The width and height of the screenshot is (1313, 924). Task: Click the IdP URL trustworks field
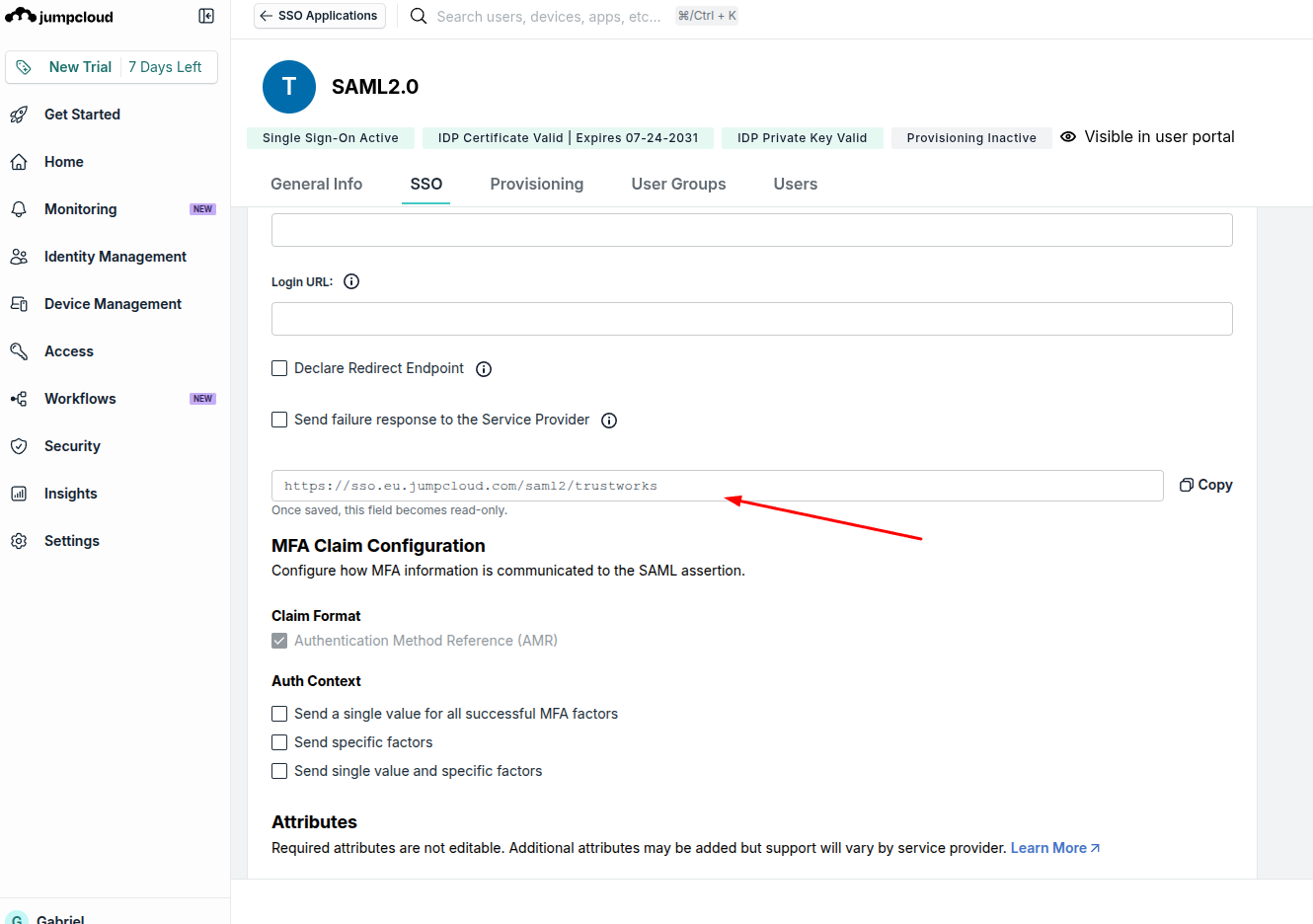tap(718, 486)
